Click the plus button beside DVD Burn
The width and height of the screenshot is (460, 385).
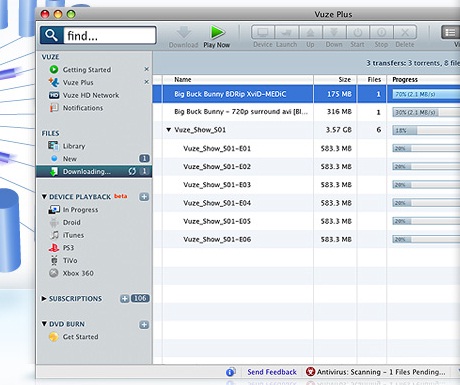144,325
